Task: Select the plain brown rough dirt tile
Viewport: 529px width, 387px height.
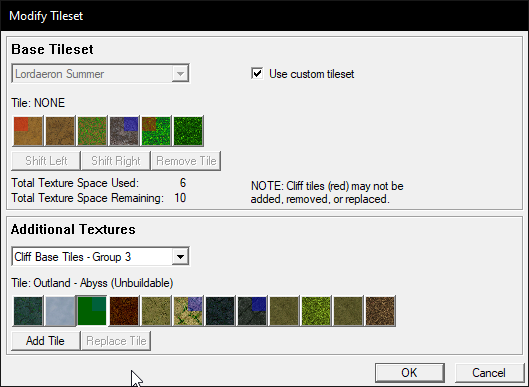Action: (x=60, y=131)
